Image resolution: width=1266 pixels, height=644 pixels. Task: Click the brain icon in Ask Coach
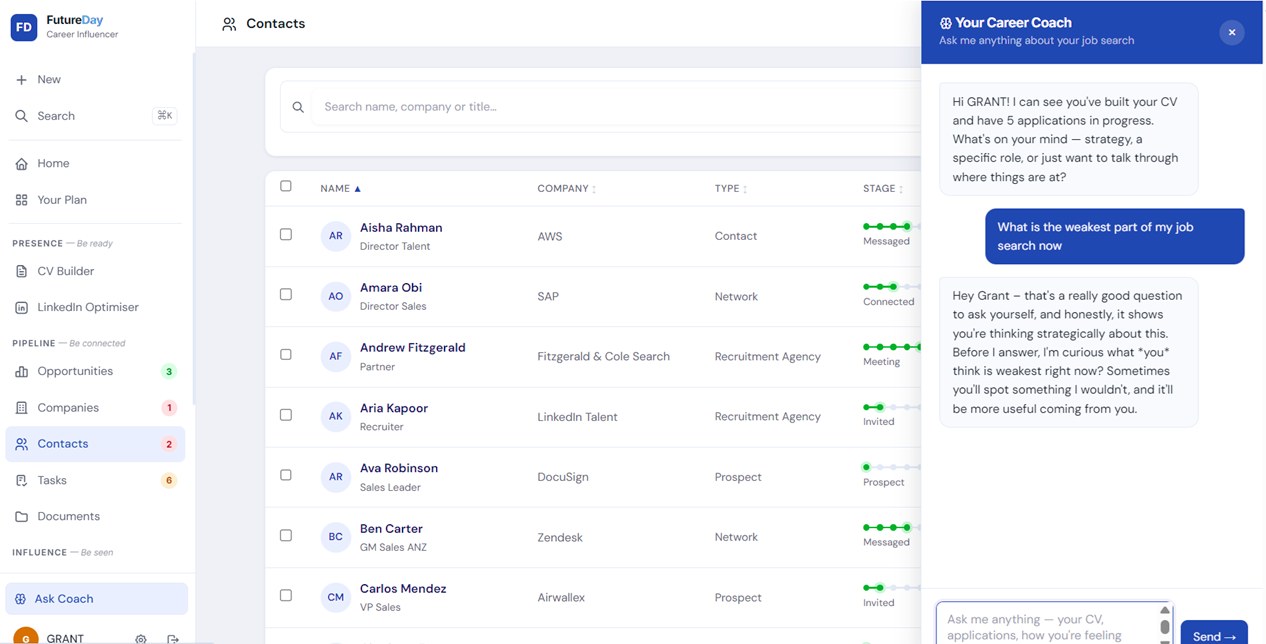(x=21, y=599)
